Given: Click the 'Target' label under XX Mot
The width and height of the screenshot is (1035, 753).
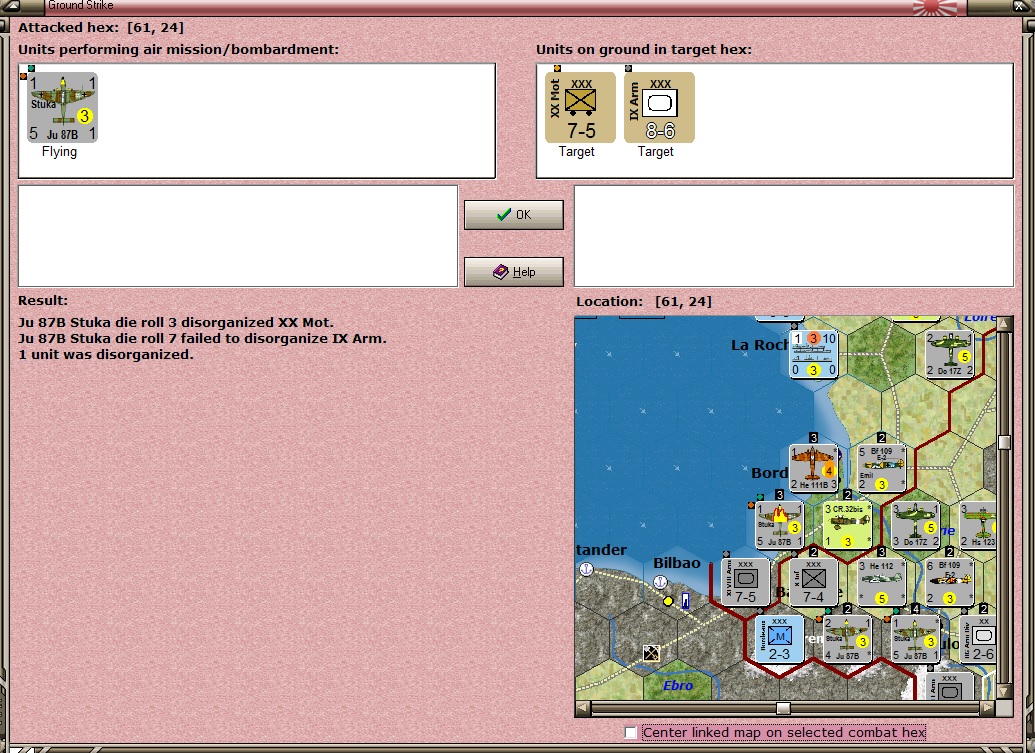Looking at the screenshot, I should tap(577, 152).
